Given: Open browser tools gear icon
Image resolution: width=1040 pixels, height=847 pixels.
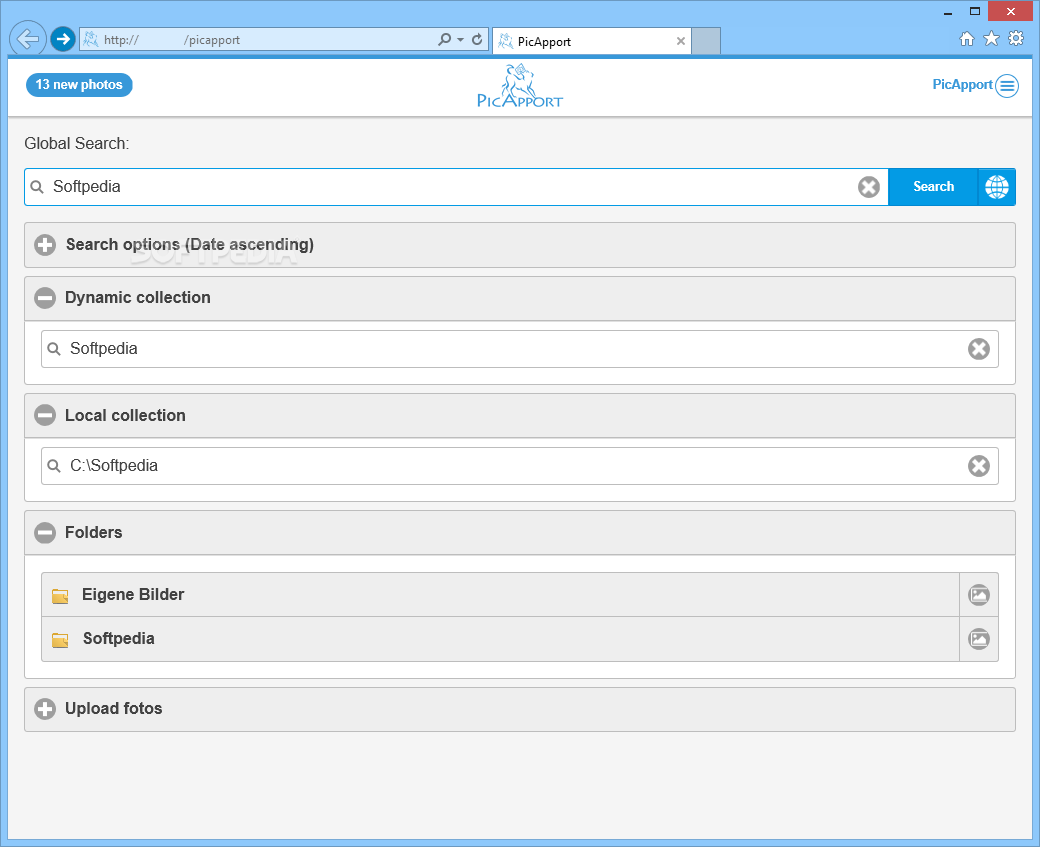Looking at the screenshot, I should pyautogui.click(x=1016, y=38).
